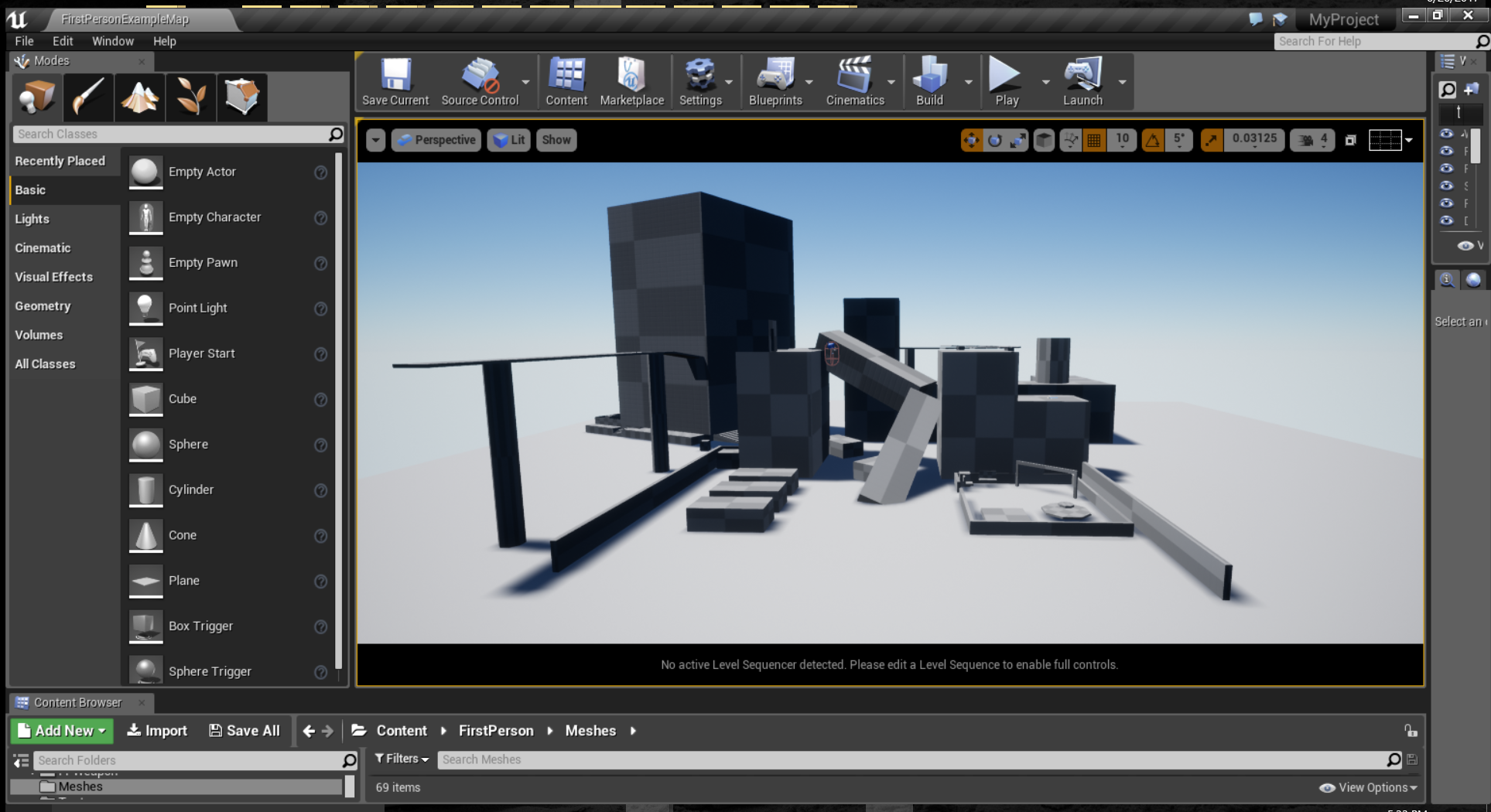
Task: Open the Filters dropdown in Content Browser
Action: click(402, 759)
